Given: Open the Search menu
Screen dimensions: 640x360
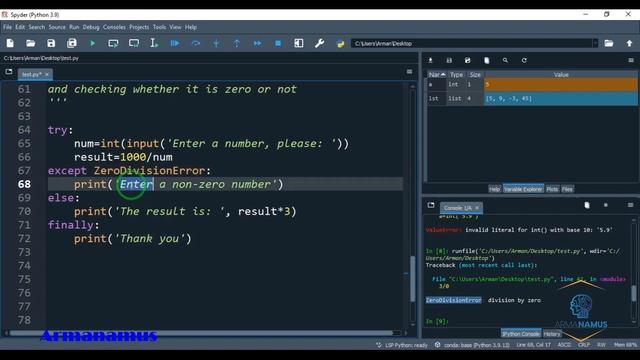Looking at the screenshot, I should tap(36, 27).
